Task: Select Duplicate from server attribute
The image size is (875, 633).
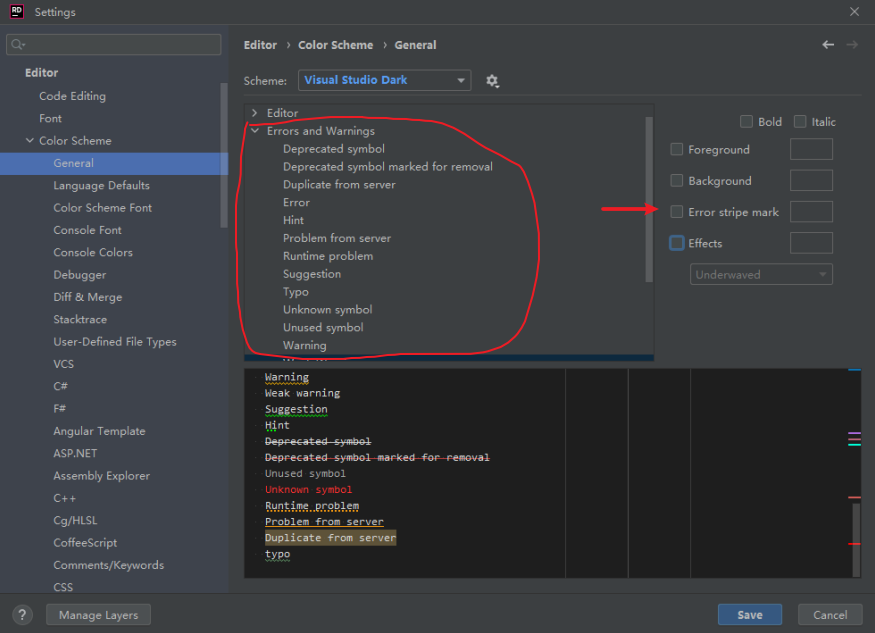Action: [339, 184]
